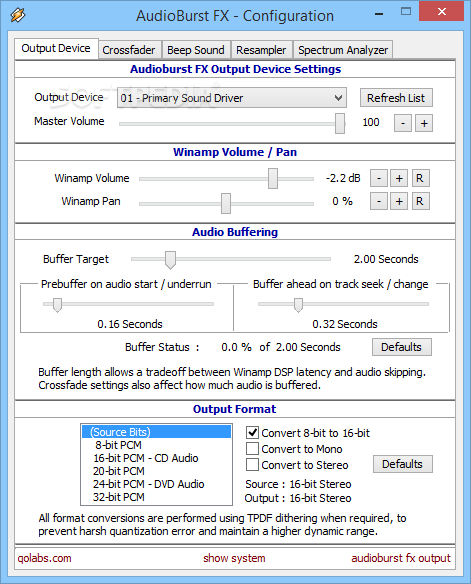471x584 pixels.
Task: Uncheck Convert 8-bit to 16-bit
Action: click(252, 432)
